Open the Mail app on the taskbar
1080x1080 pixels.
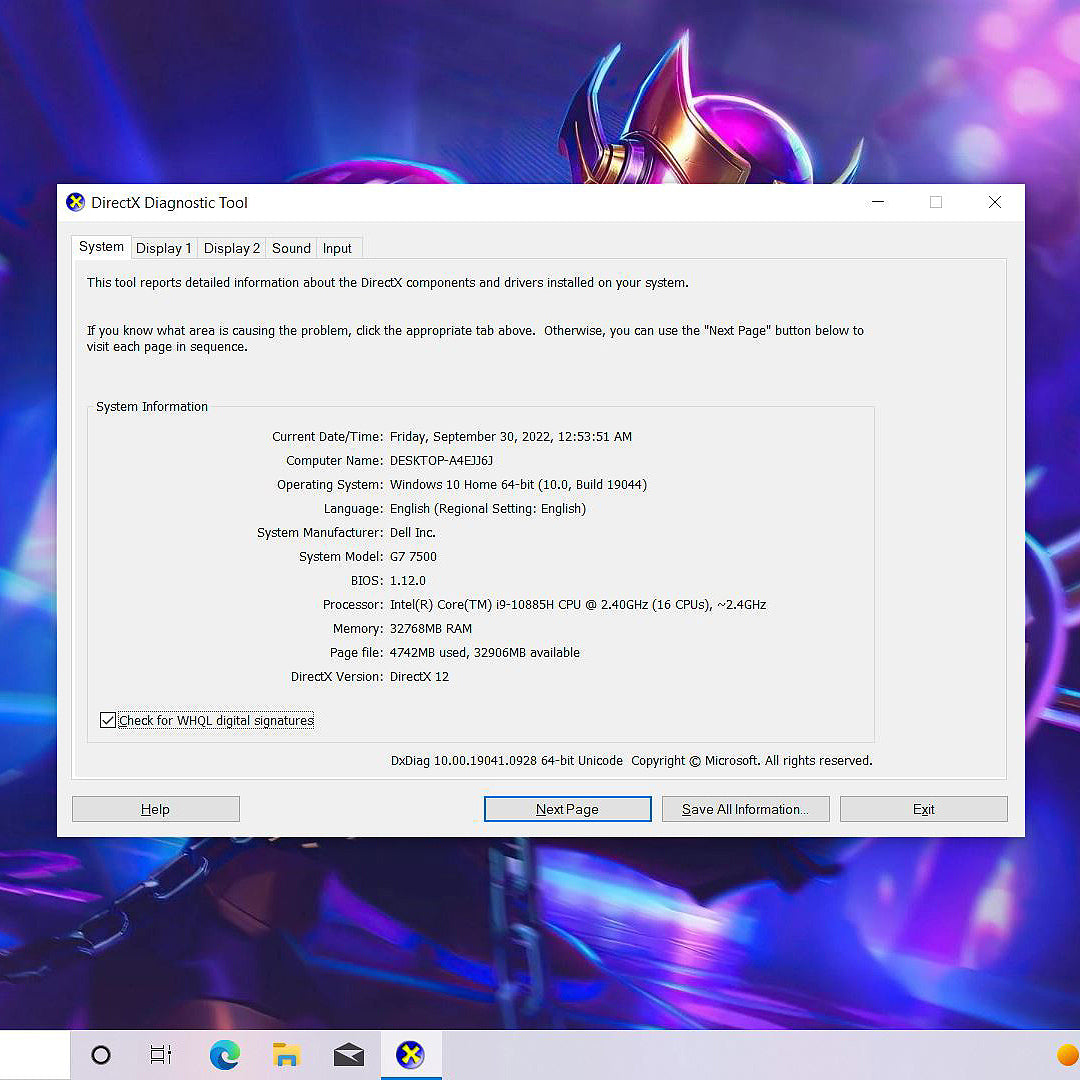(x=349, y=1055)
